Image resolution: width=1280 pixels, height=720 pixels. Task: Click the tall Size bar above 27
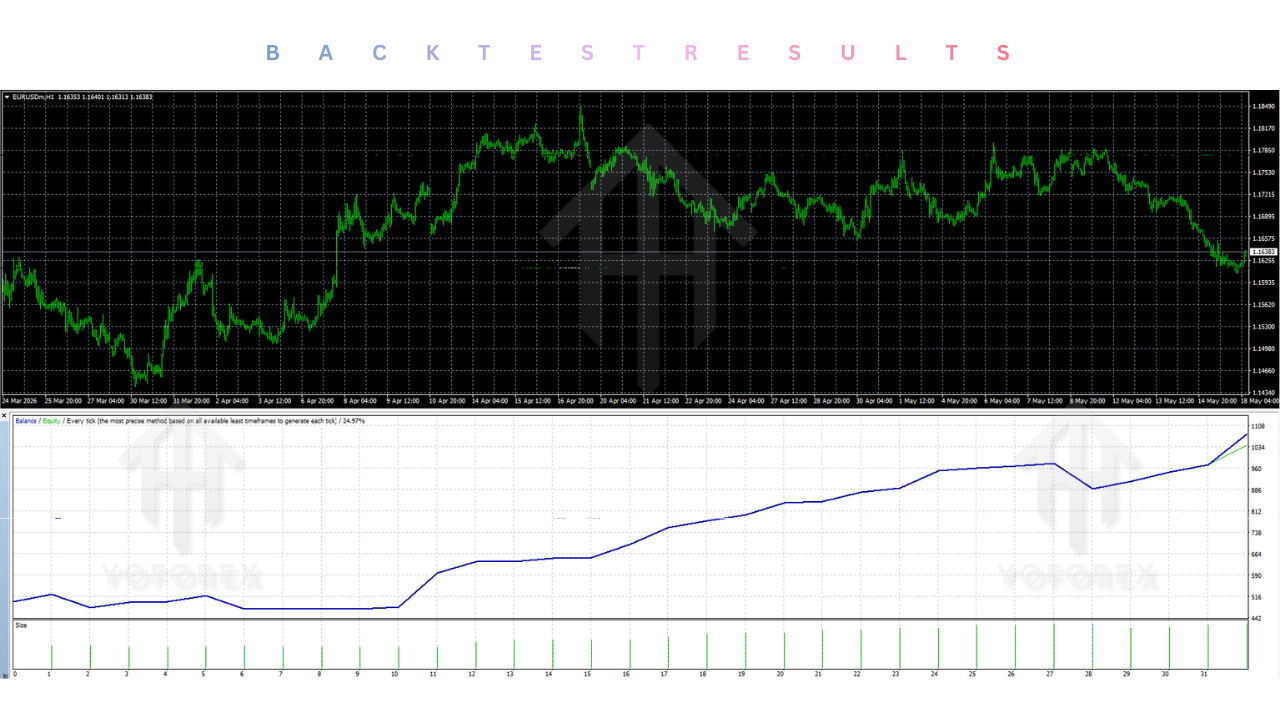1054,646
